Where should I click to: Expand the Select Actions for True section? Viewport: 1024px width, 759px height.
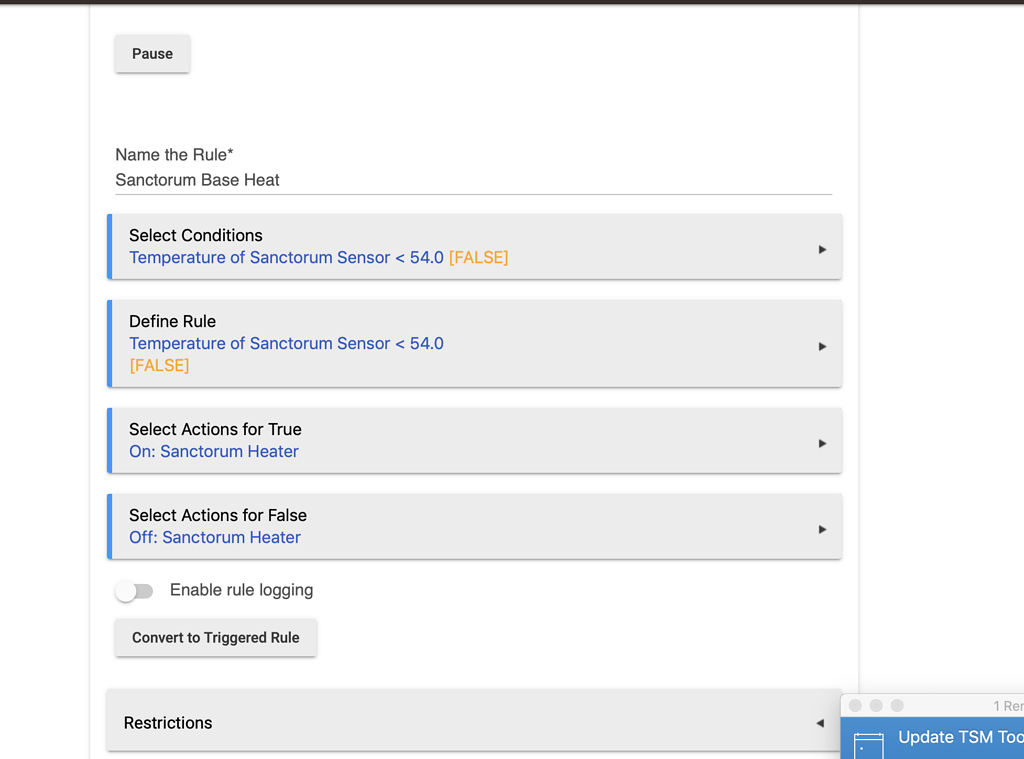474,440
